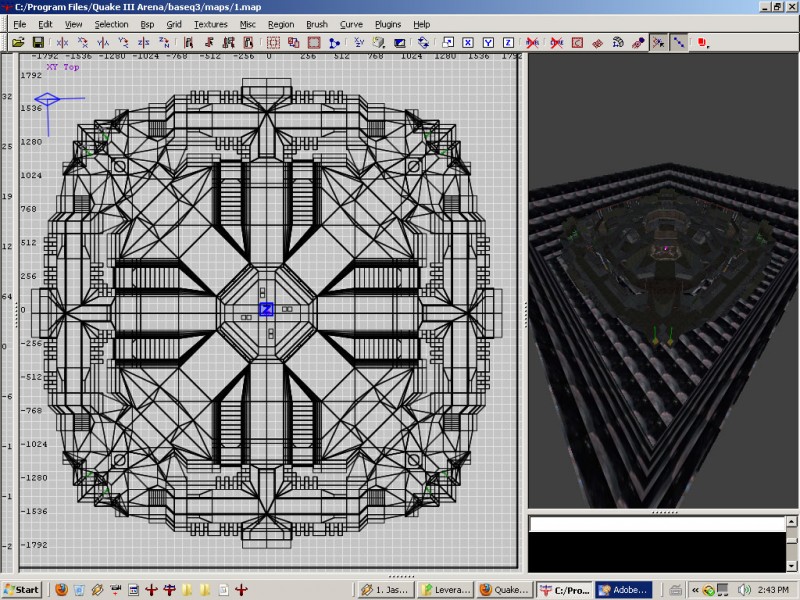The width and height of the screenshot is (800, 600).
Task: Click the texture window scroll up arrow
Action: 791,521
